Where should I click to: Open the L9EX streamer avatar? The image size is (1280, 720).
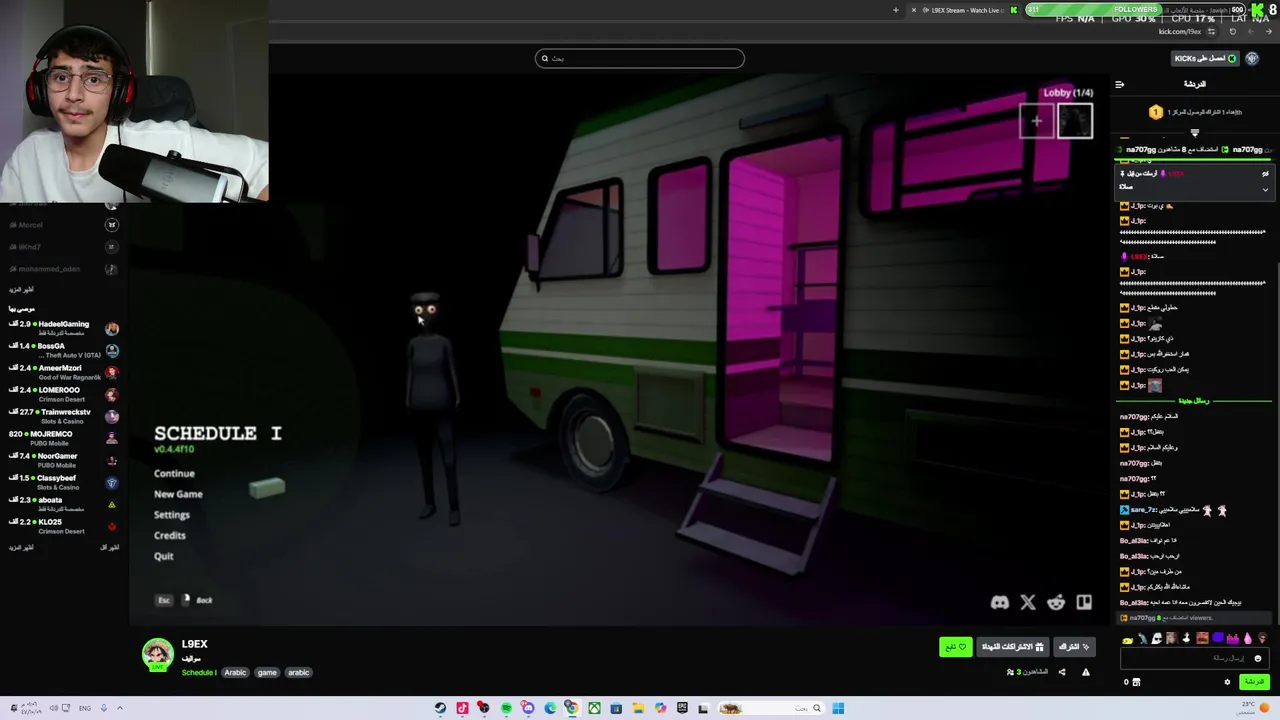tap(157, 653)
